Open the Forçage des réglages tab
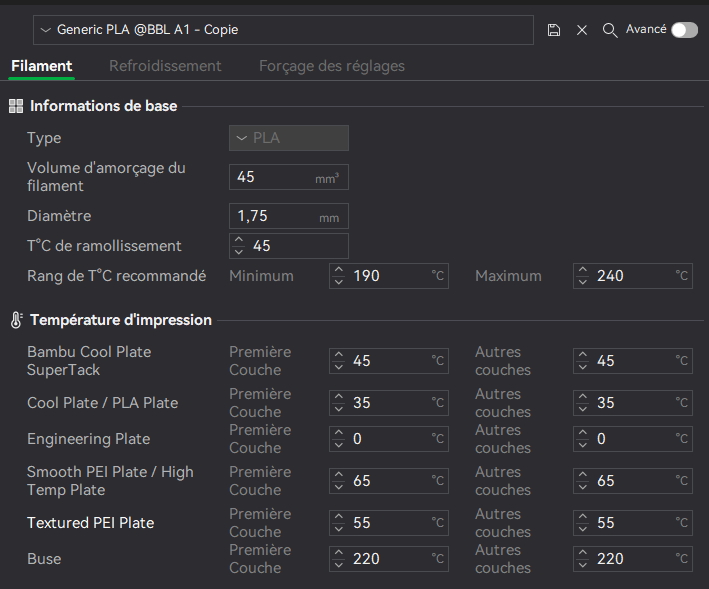Image resolution: width=709 pixels, height=589 pixels. [331, 66]
